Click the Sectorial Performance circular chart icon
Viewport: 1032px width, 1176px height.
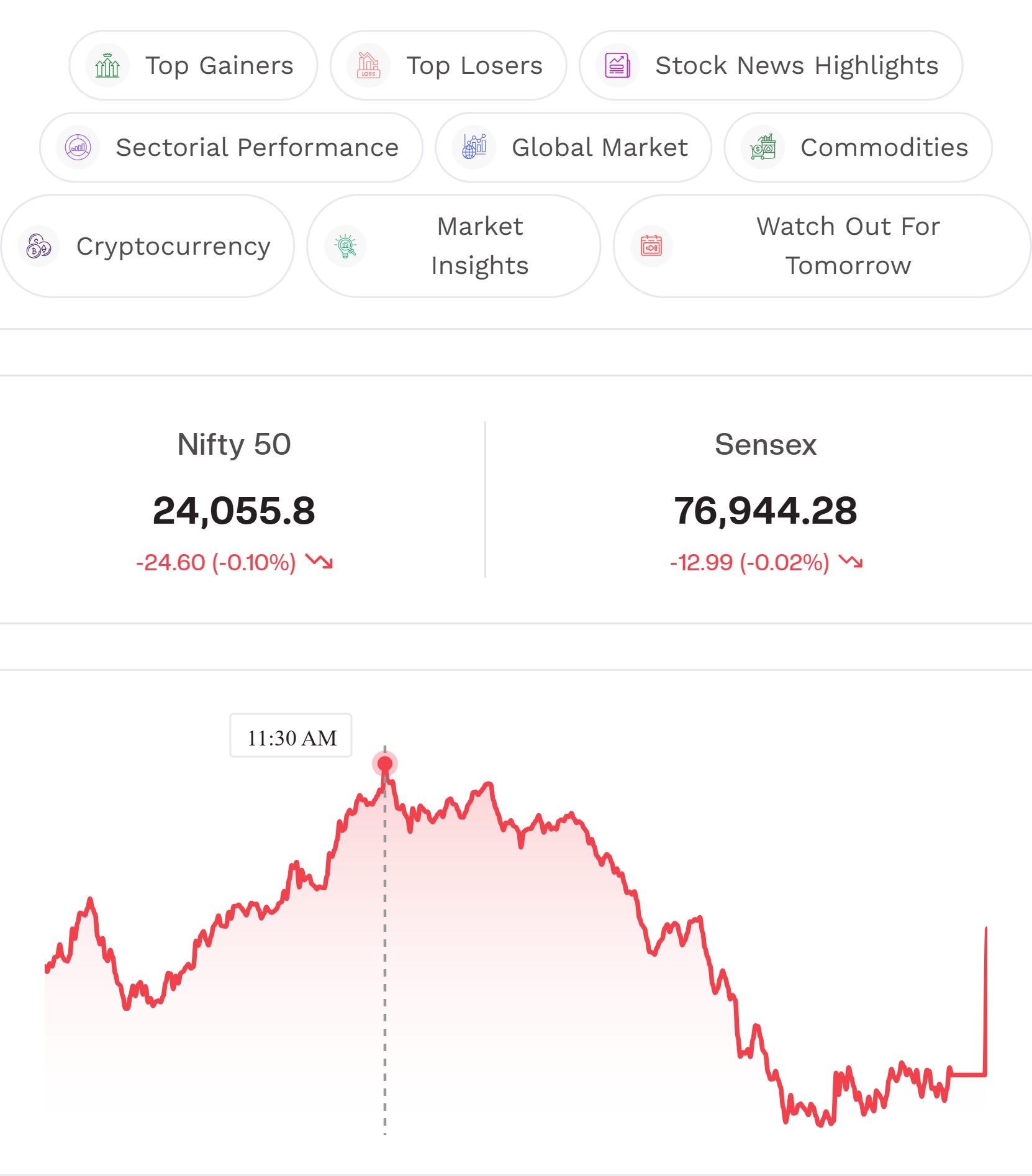tap(78, 147)
